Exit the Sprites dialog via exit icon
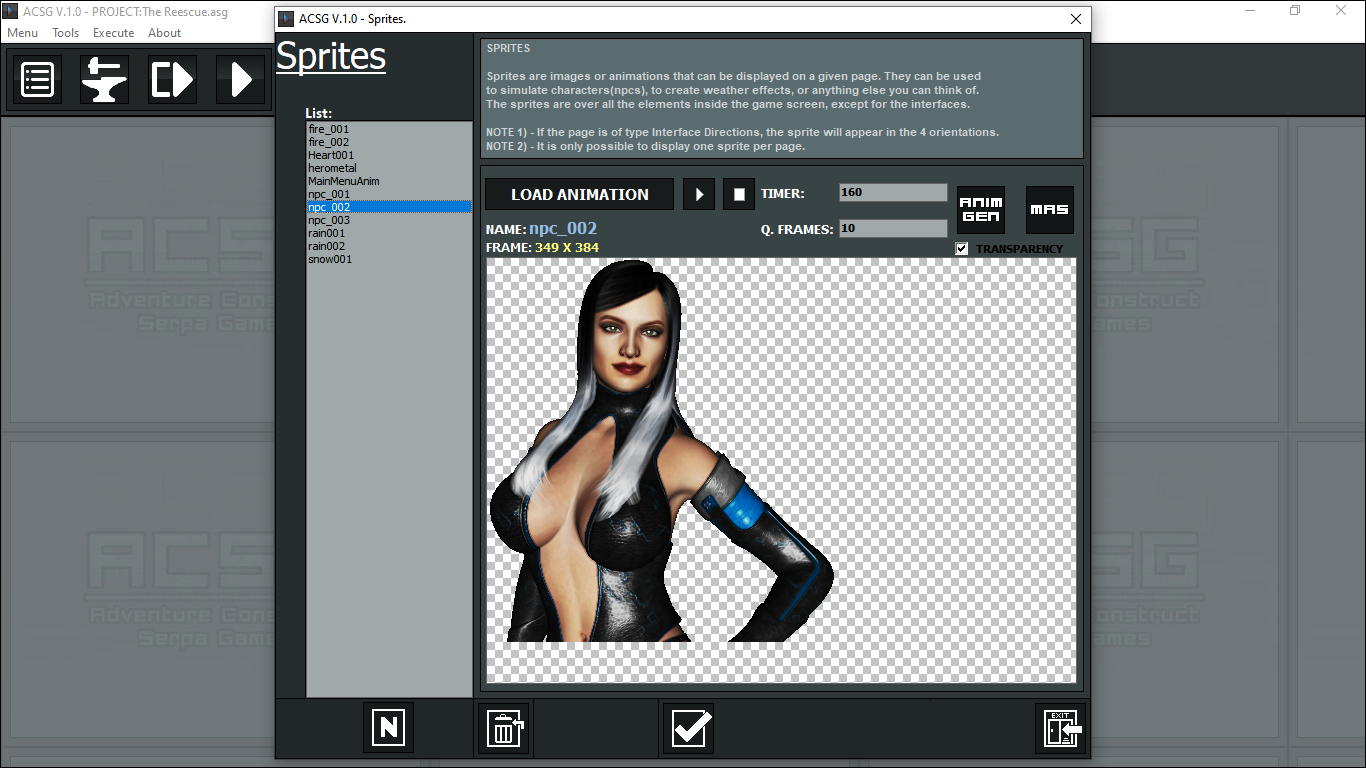The height and width of the screenshot is (768, 1366). point(1060,727)
